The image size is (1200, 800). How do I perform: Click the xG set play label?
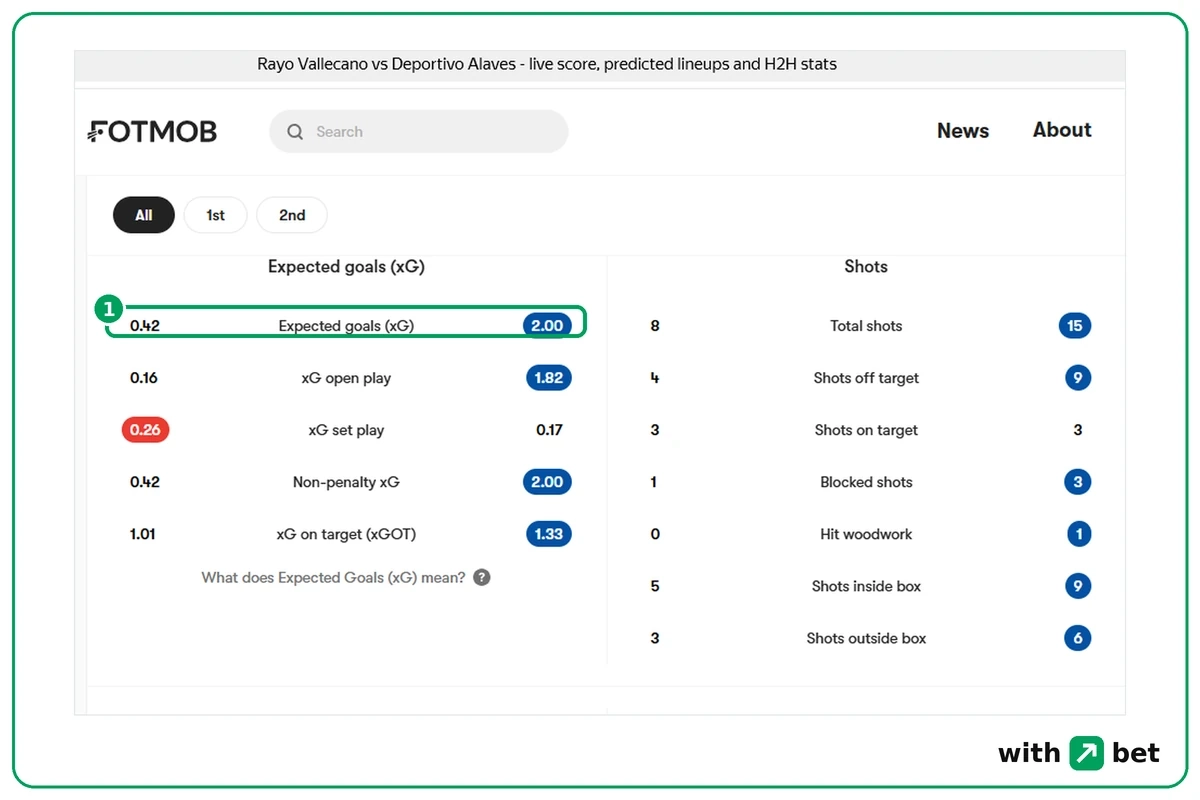click(346, 430)
